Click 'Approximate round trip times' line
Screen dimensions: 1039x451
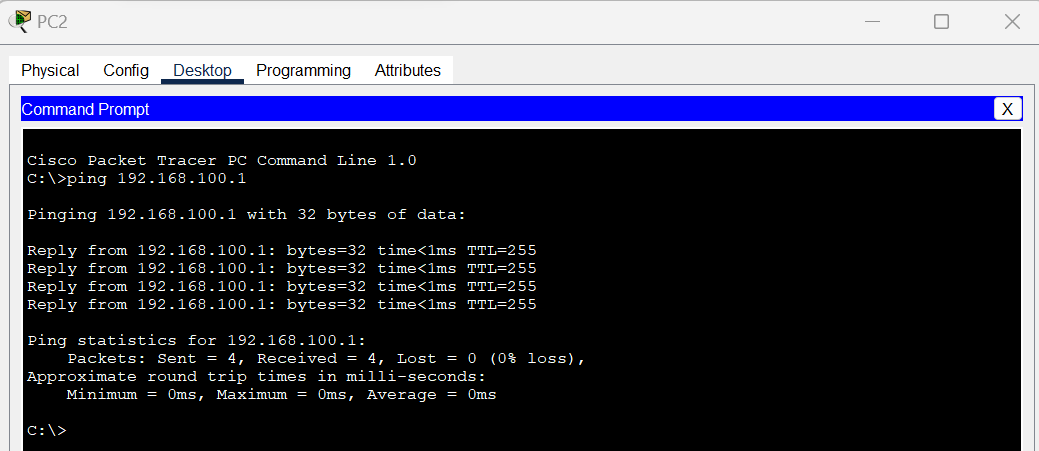coord(256,377)
